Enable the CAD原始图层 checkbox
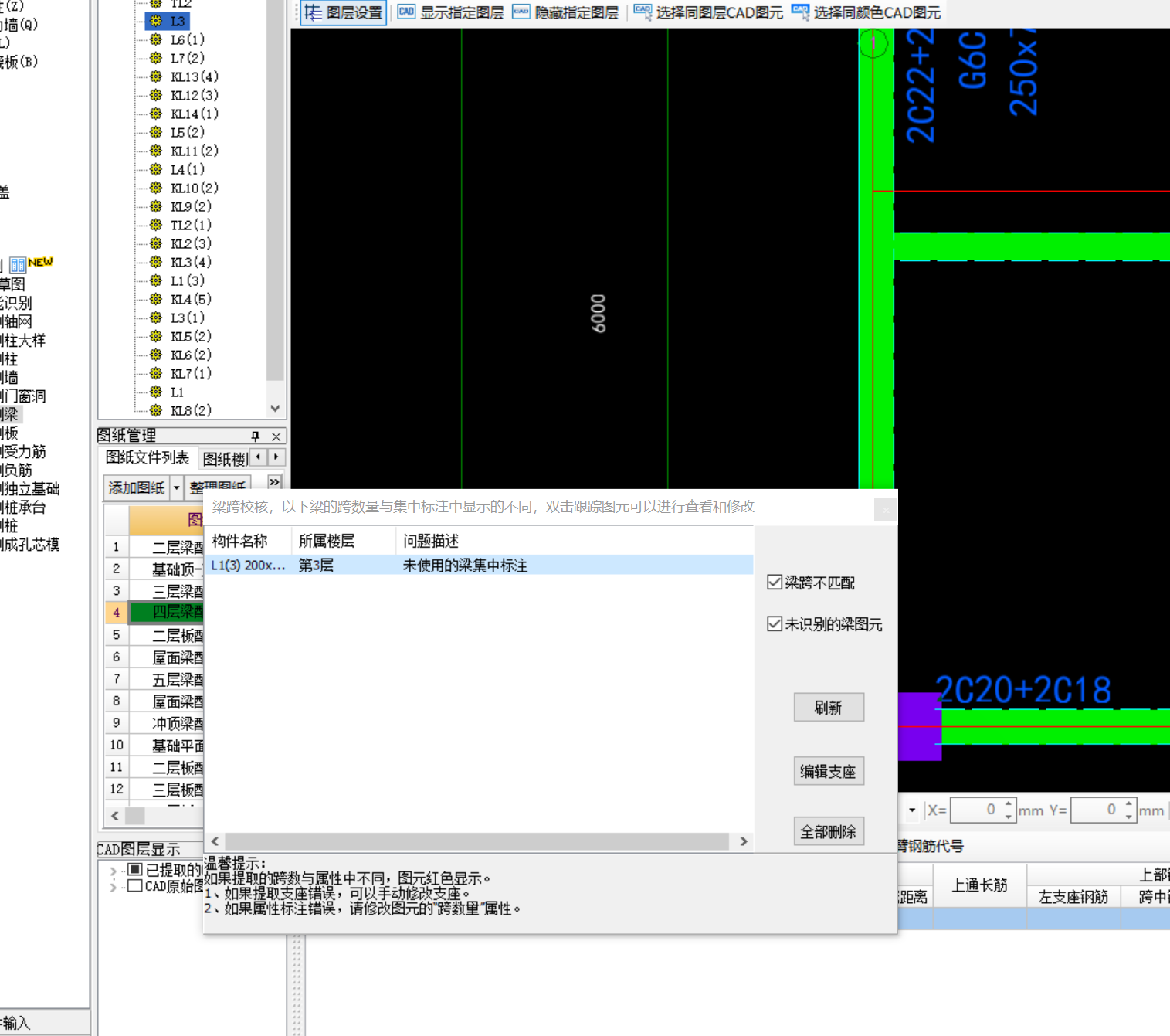Screen dimensions: 1170x1036 point(135,886)
